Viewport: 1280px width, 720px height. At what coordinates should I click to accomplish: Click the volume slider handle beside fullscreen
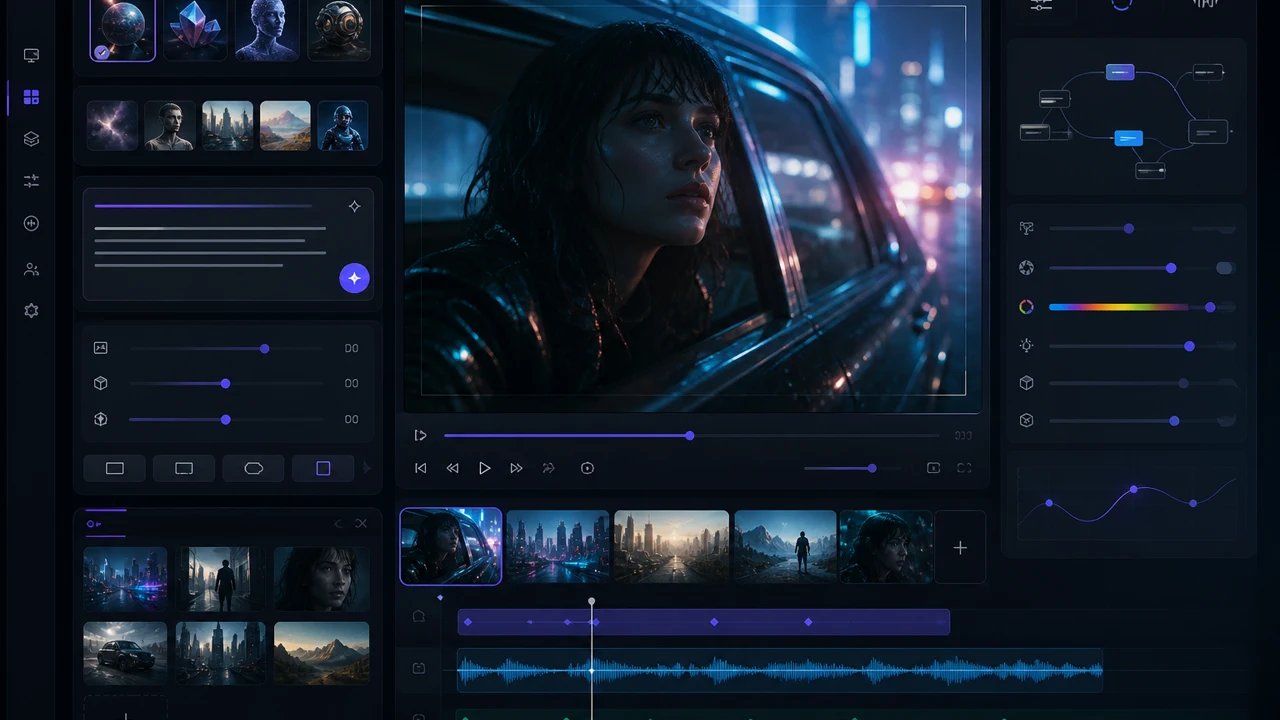point(872,468)
